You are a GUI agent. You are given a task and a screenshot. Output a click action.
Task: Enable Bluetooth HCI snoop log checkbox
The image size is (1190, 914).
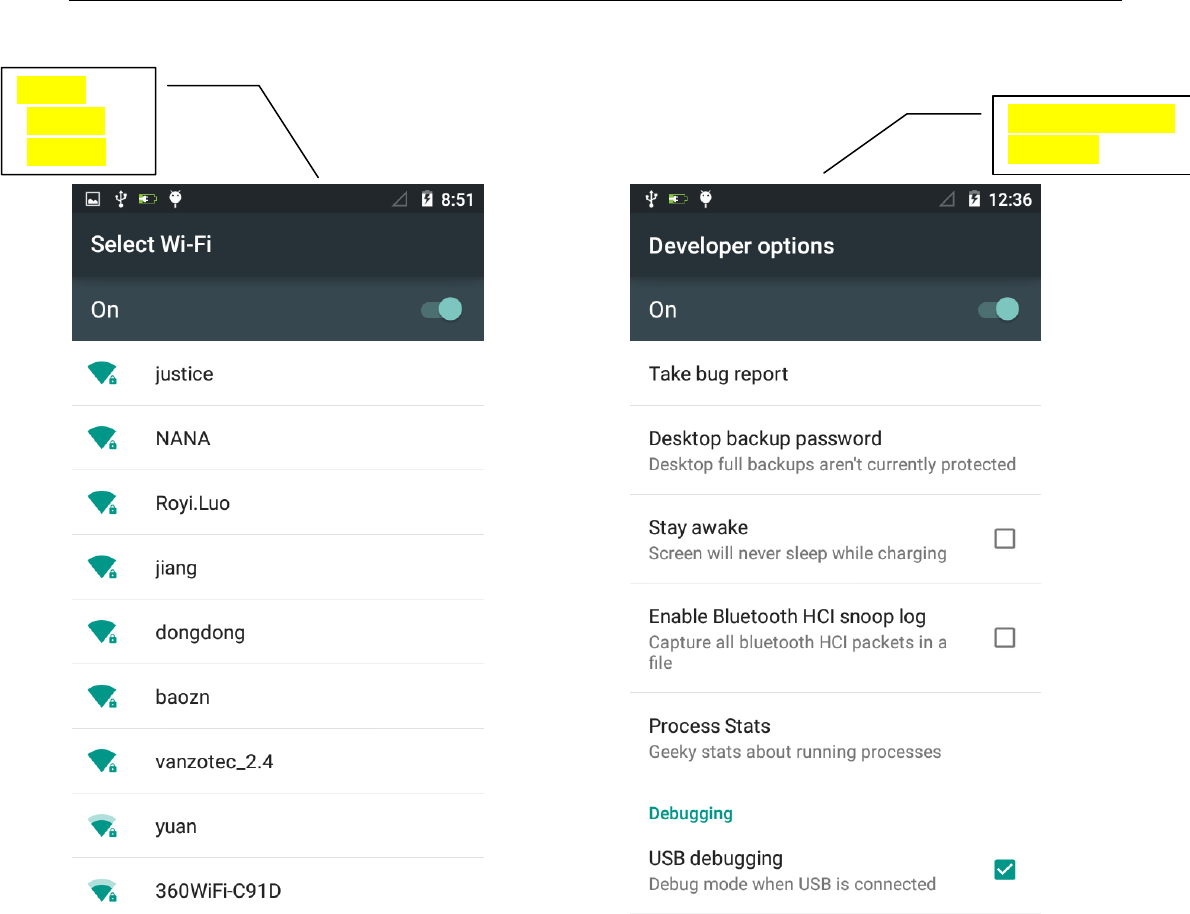click(1004, 637)
